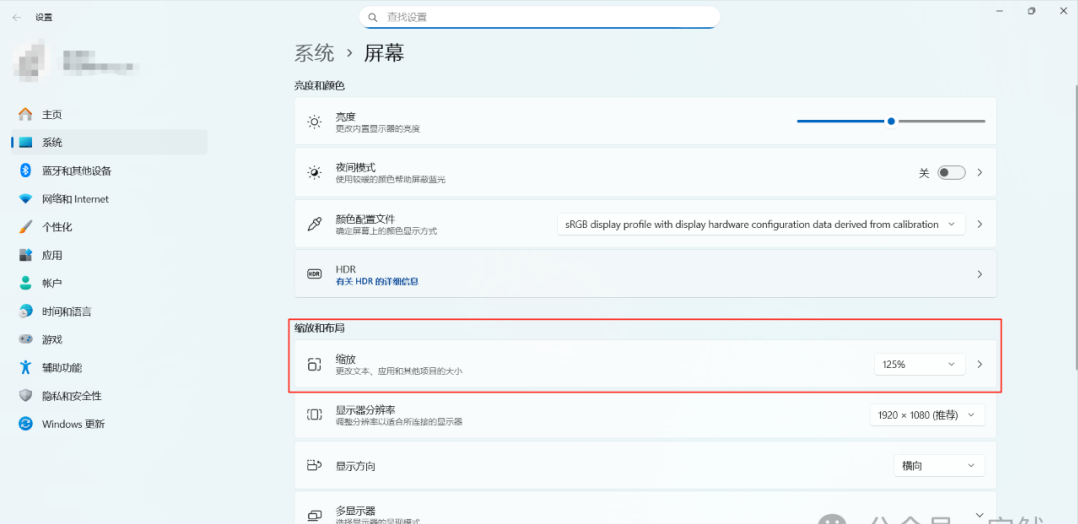The image size is (1078, 524).
Task: Open the 辅助功能 accessibility icon
Action: click(26, 367)
